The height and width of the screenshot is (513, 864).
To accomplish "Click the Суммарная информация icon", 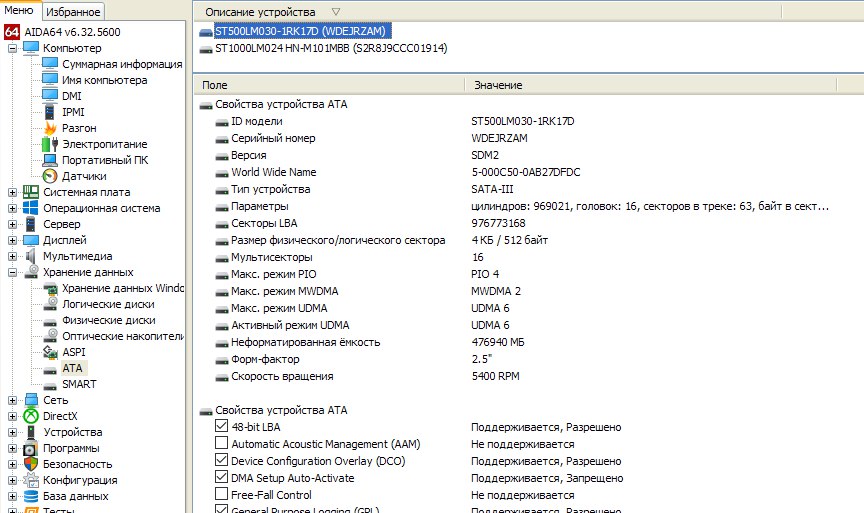I will pyautogui.click(x=50, y=64).
